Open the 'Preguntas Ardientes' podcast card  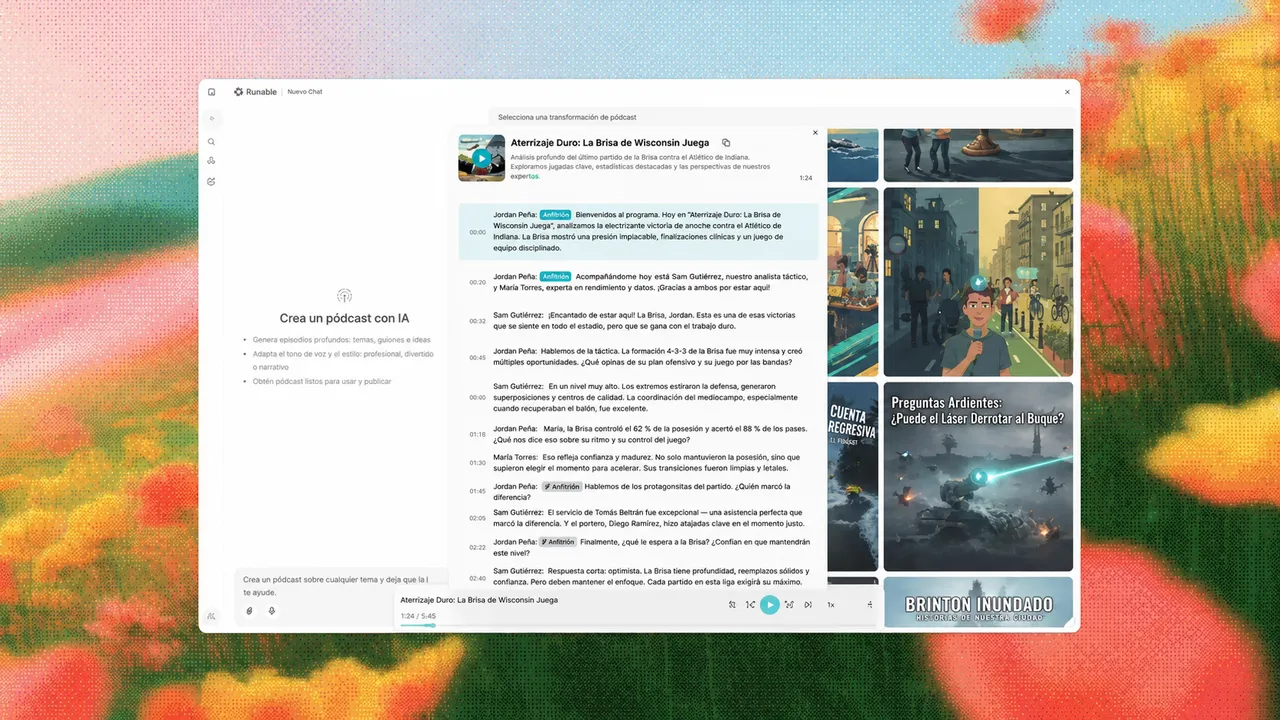click(x=978, y=476)
